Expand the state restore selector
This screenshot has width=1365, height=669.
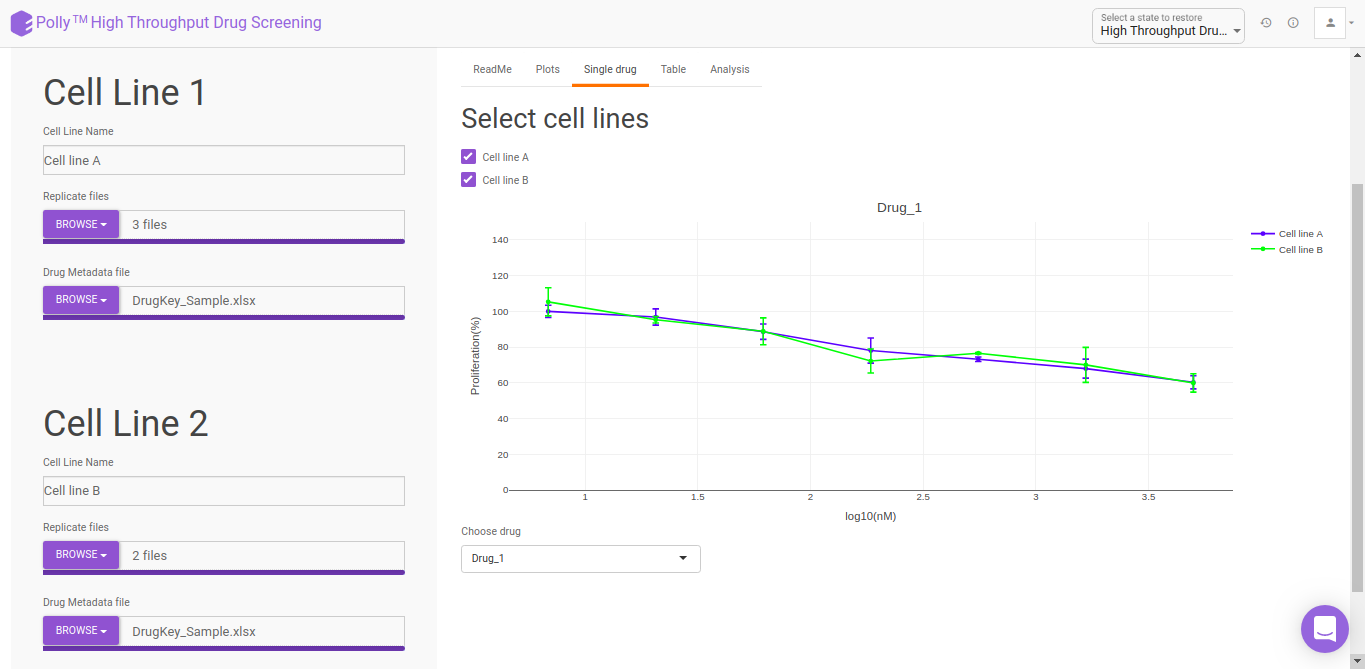click(1168, 25)
